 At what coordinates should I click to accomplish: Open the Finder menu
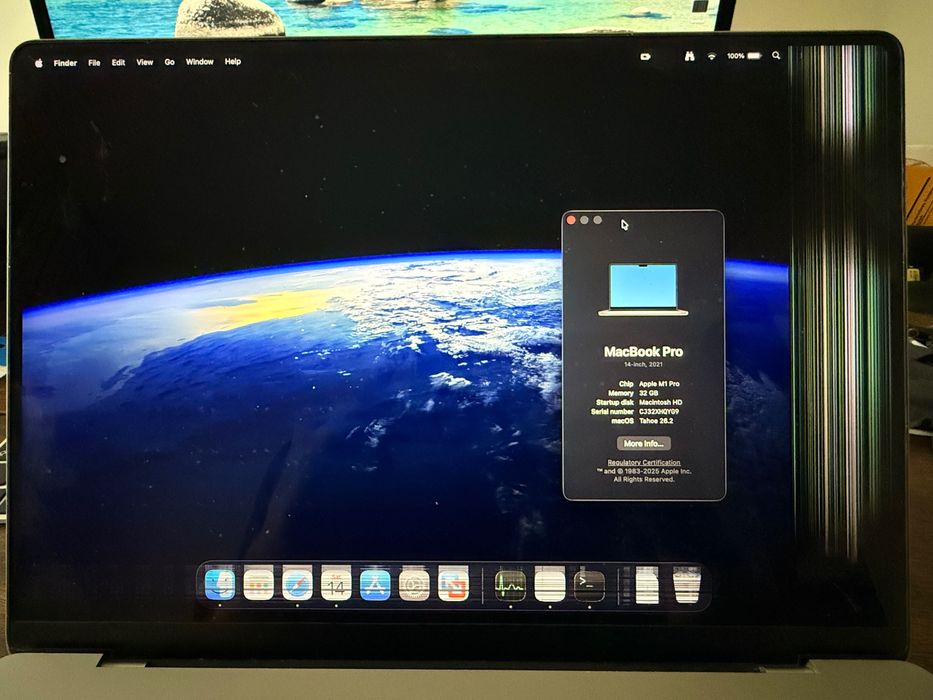(x=65, y=62)
